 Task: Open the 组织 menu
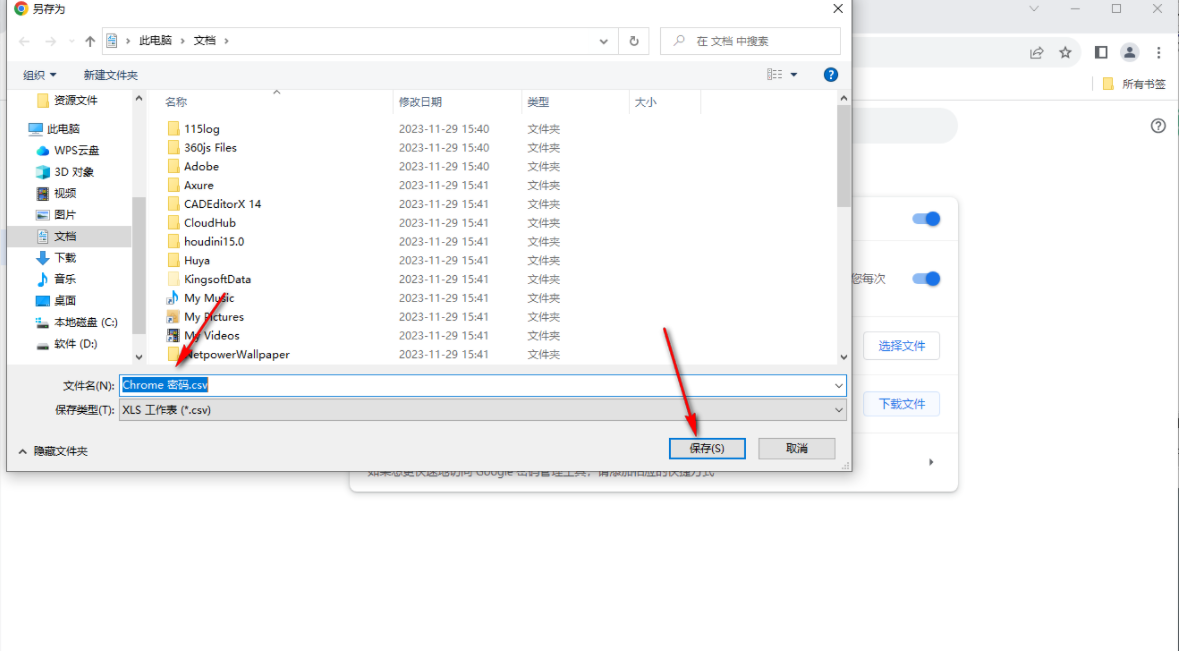[40, 75]
